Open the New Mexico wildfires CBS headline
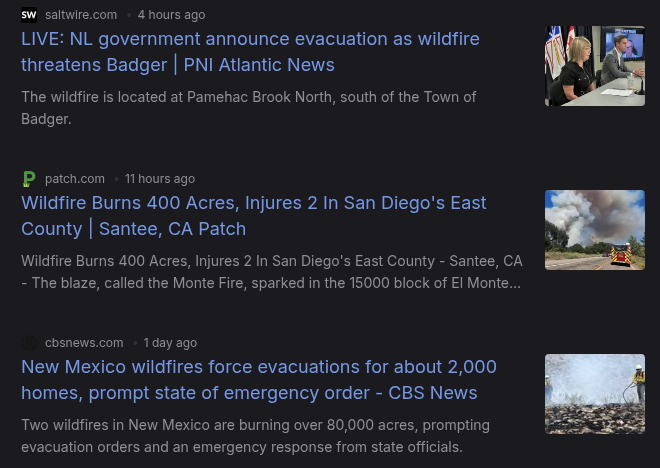This screenshot has width=660, height=468. coord(259,380)
